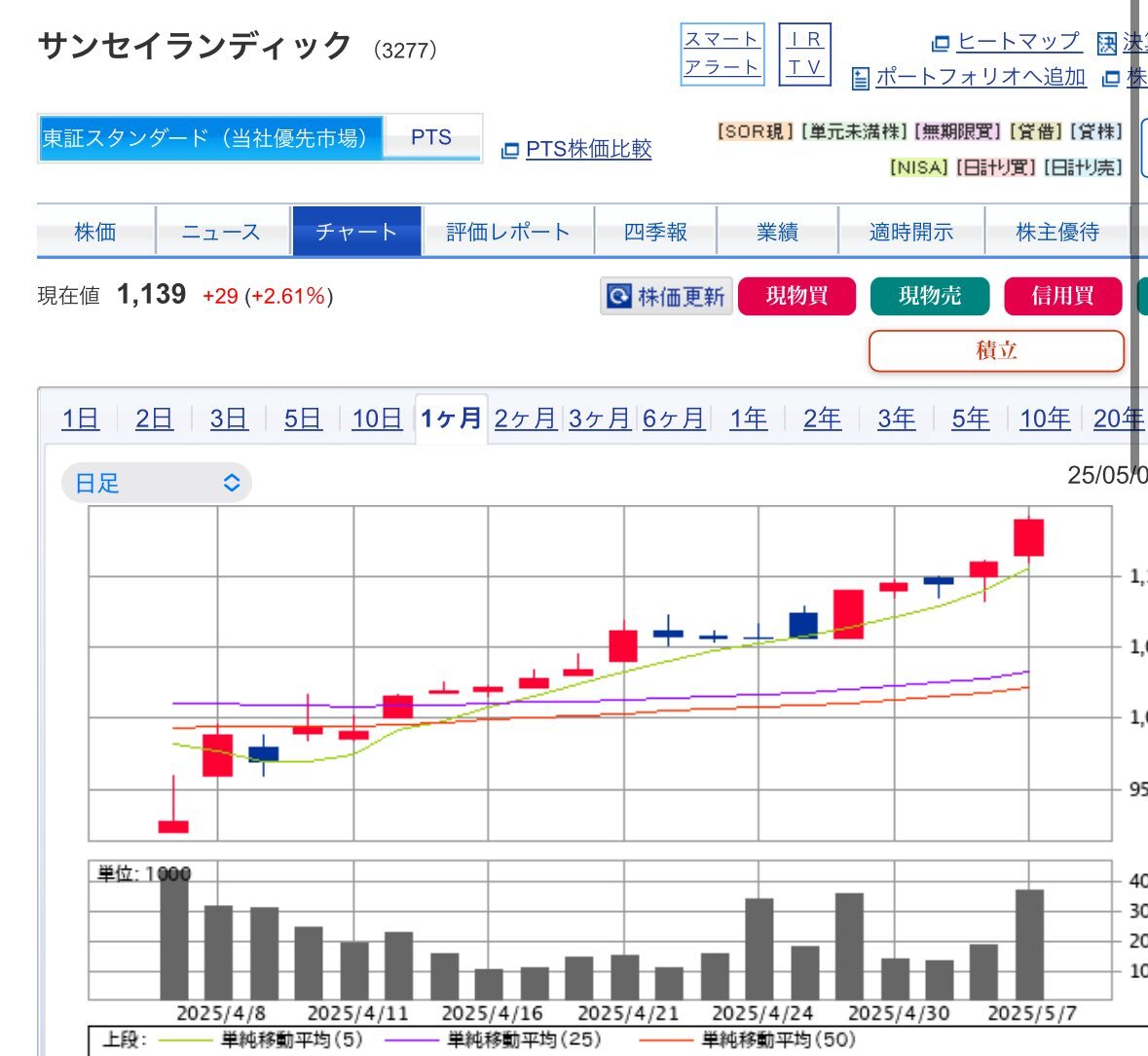This screenshot has width=1148, height=1056.
Task: Click the tallest volume bar at chart start
Action: 174,934
